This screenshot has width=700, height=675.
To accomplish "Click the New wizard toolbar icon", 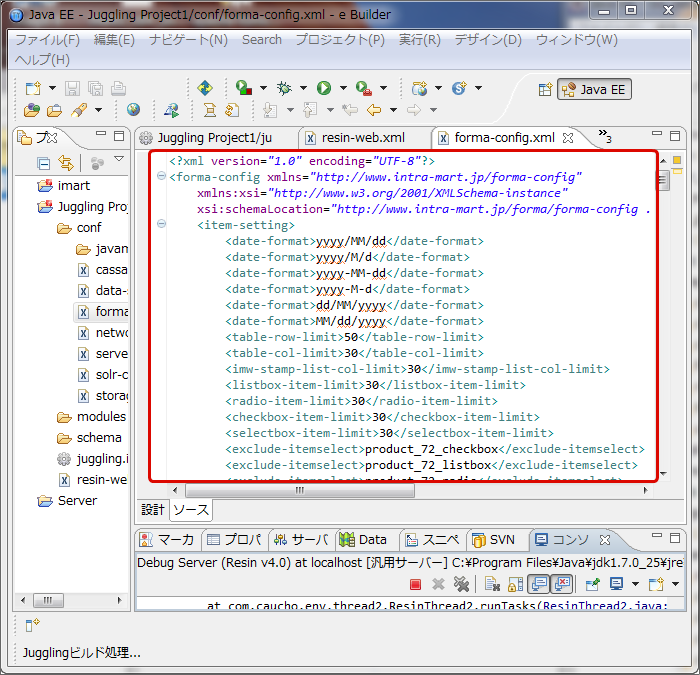I will (x=33, y=88).
